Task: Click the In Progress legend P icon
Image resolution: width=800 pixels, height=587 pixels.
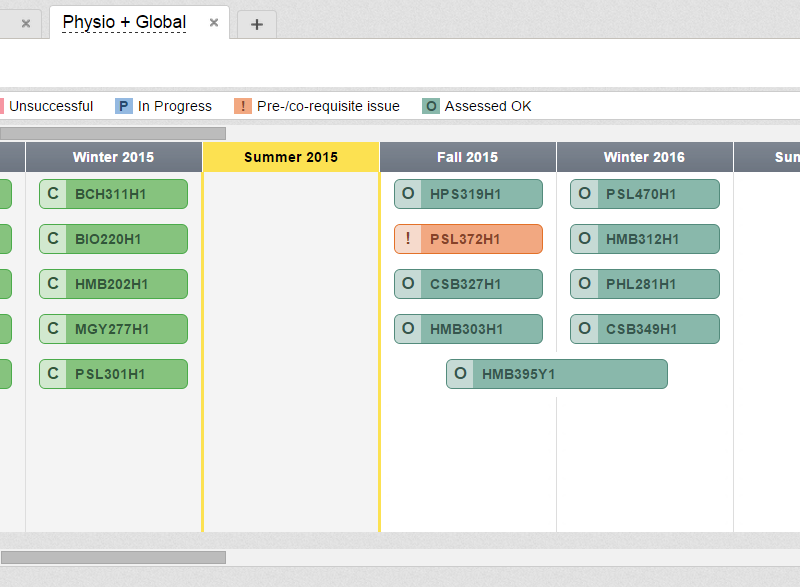Action: tap(124, 106)
